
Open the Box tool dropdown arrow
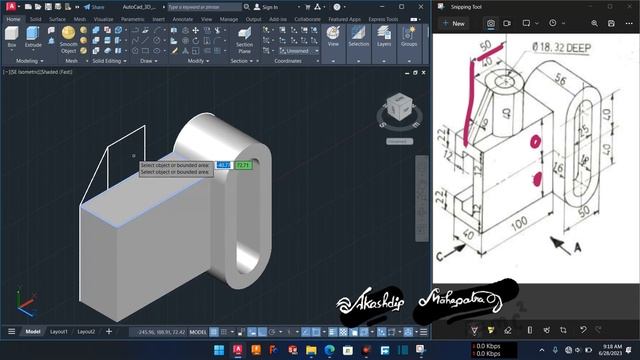pyautogui.click(x=12, y=50)
